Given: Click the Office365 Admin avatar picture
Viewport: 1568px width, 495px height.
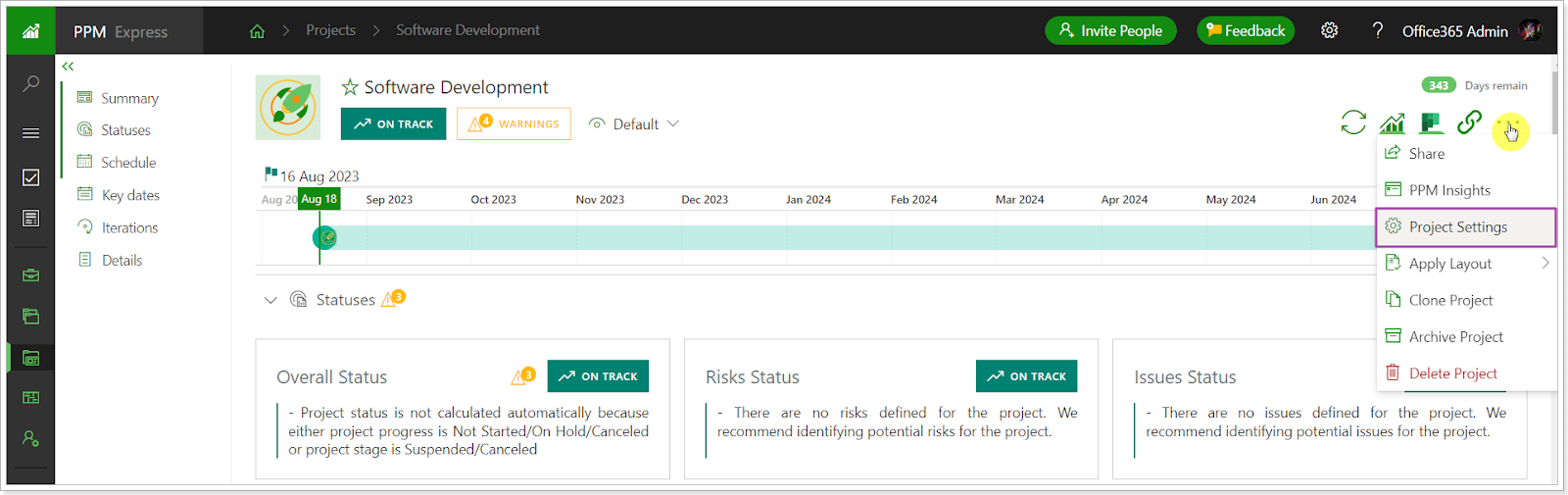Looking at the screenshot, I should point(1531,30).
